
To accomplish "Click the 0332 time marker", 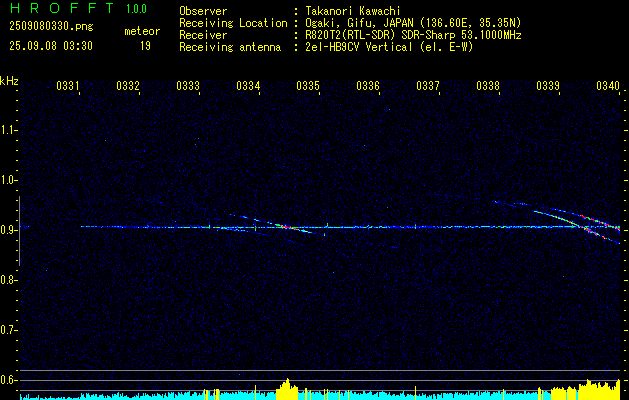I will click(x=128, y=85).
